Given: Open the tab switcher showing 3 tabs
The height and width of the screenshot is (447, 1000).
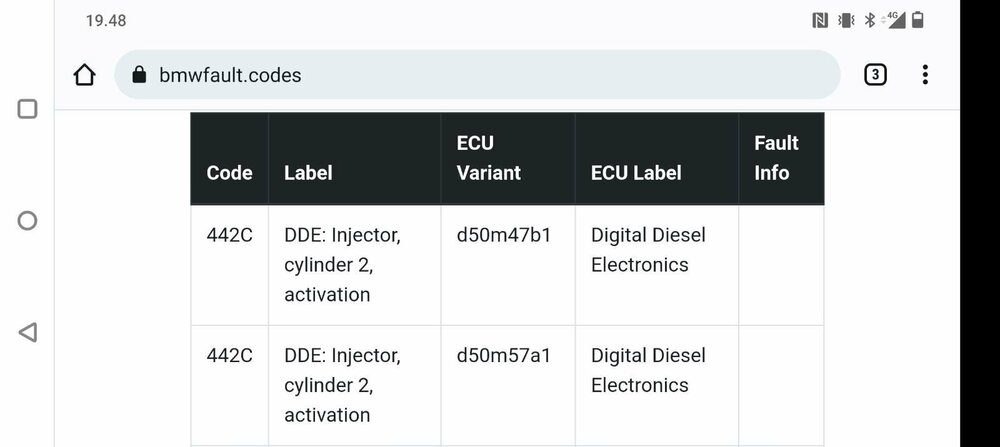Looking at the screenshot, I should click(875, 75).
